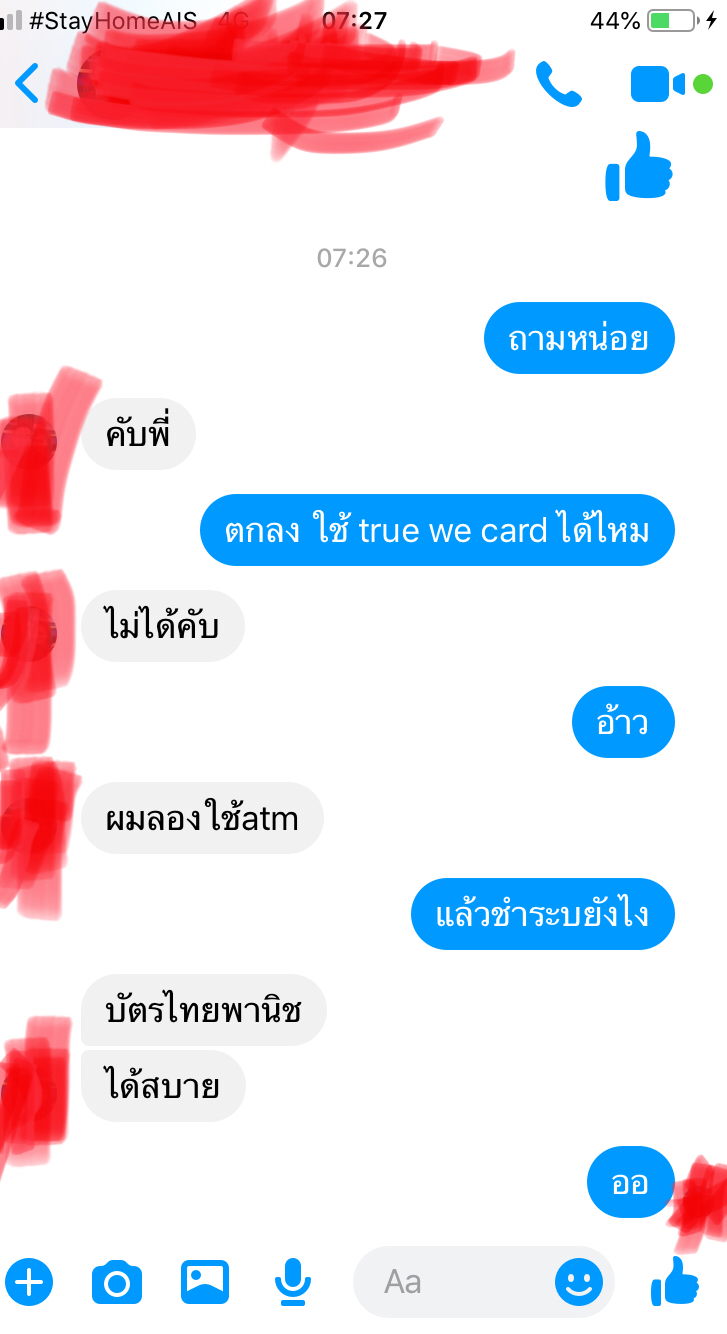Tap the message 'บัตรไทยพานิช'
Viewport: 727px width, 1334px height.
(204, 1010)
